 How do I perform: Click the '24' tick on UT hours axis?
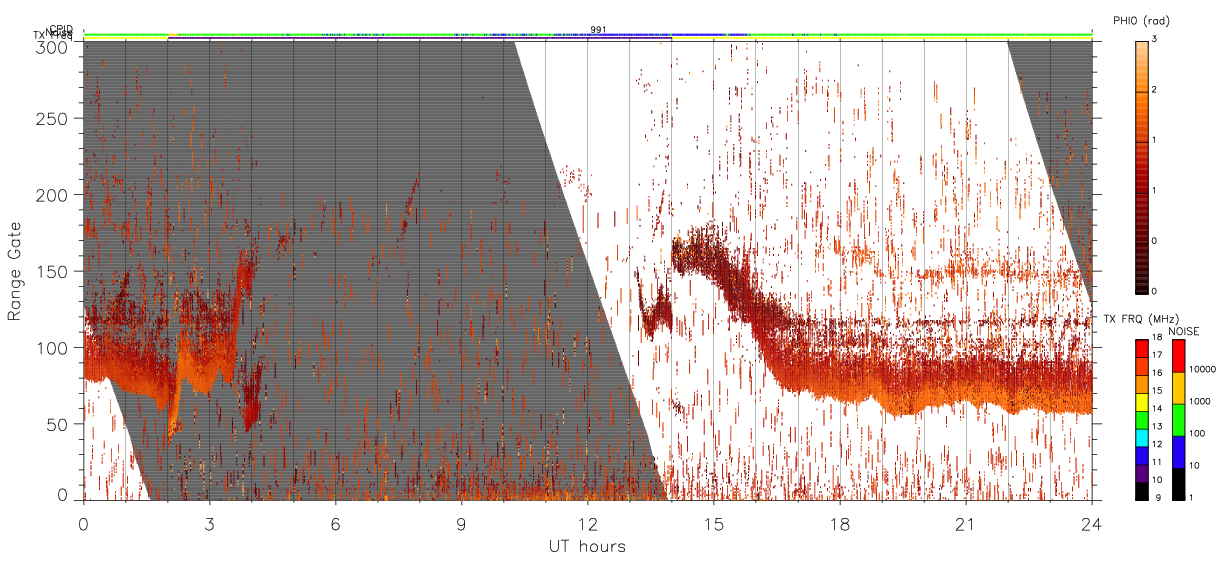[1091, 524]
